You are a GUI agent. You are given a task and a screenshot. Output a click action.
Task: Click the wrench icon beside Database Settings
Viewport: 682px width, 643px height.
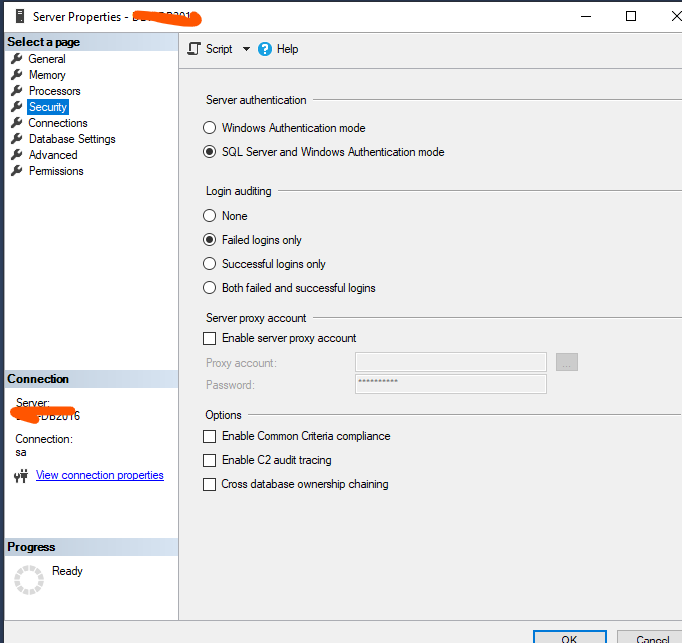tap(17, 139)
